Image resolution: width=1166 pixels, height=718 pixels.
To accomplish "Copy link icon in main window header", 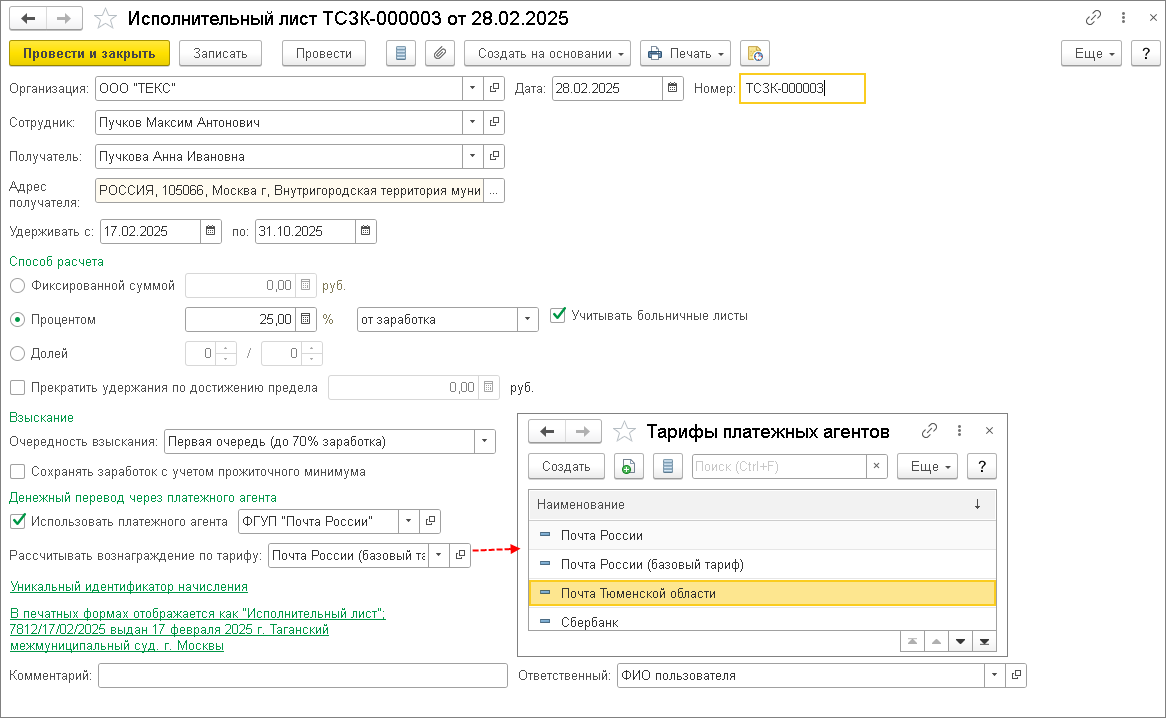I will click(1093, 18).
